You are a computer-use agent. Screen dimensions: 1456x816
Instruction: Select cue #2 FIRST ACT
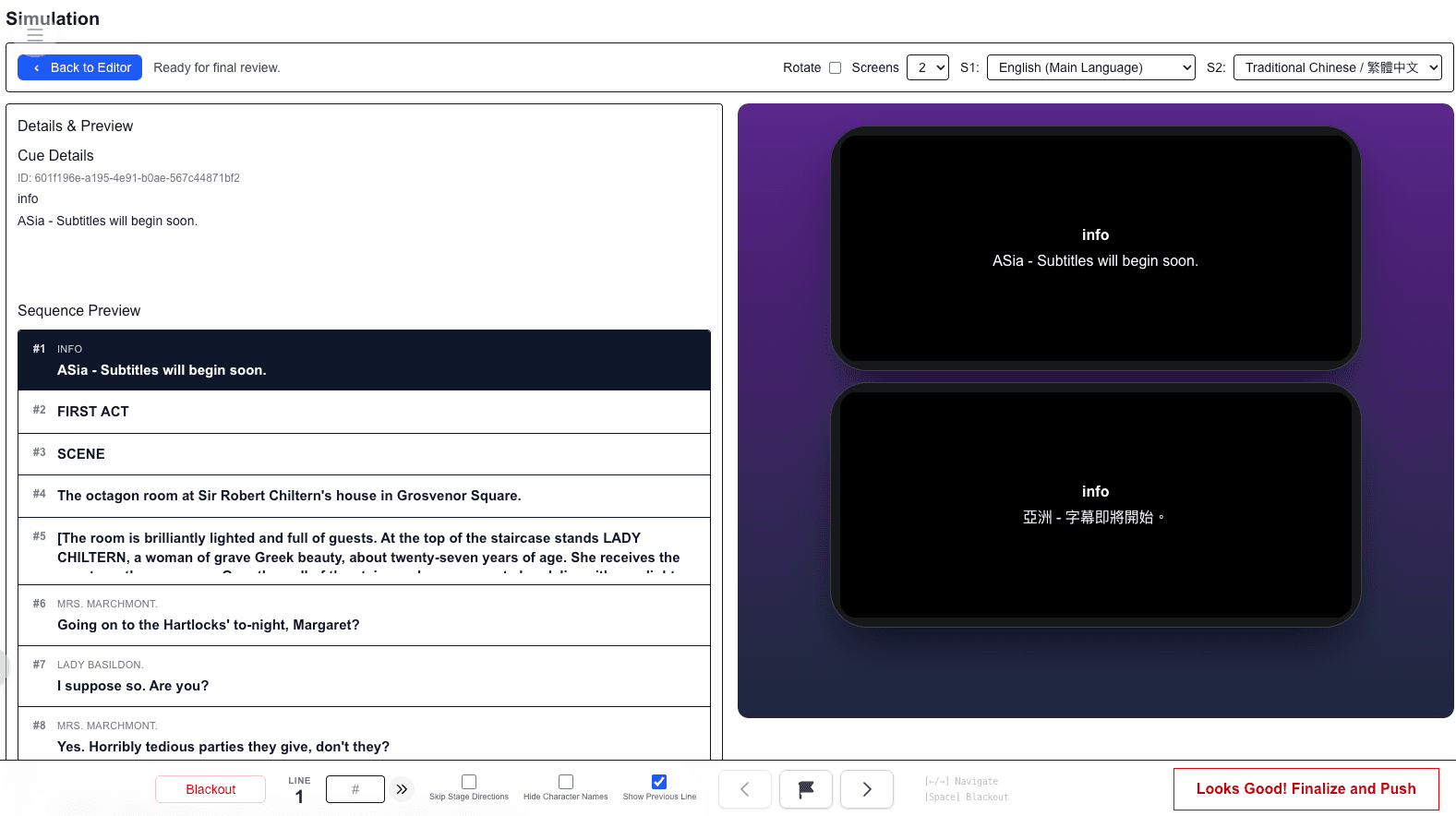(364, 412)
